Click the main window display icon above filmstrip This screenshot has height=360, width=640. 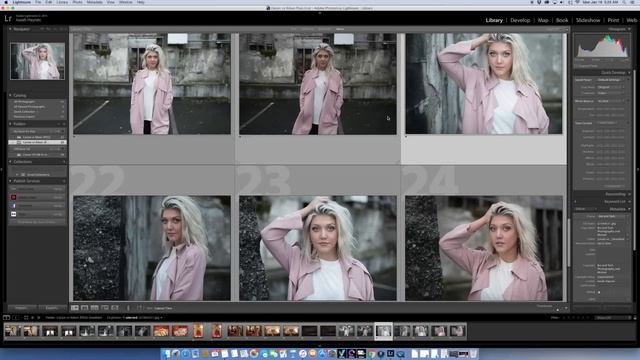7,317
